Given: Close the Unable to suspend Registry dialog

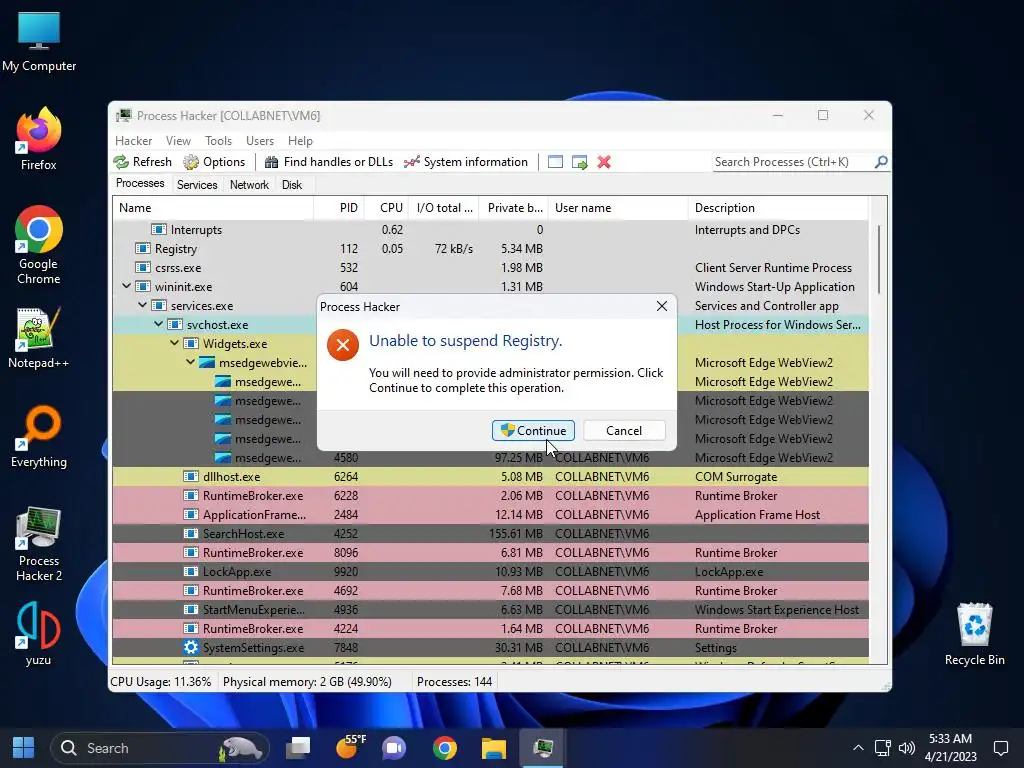Looking at the screenshot, I should point(662,306).
